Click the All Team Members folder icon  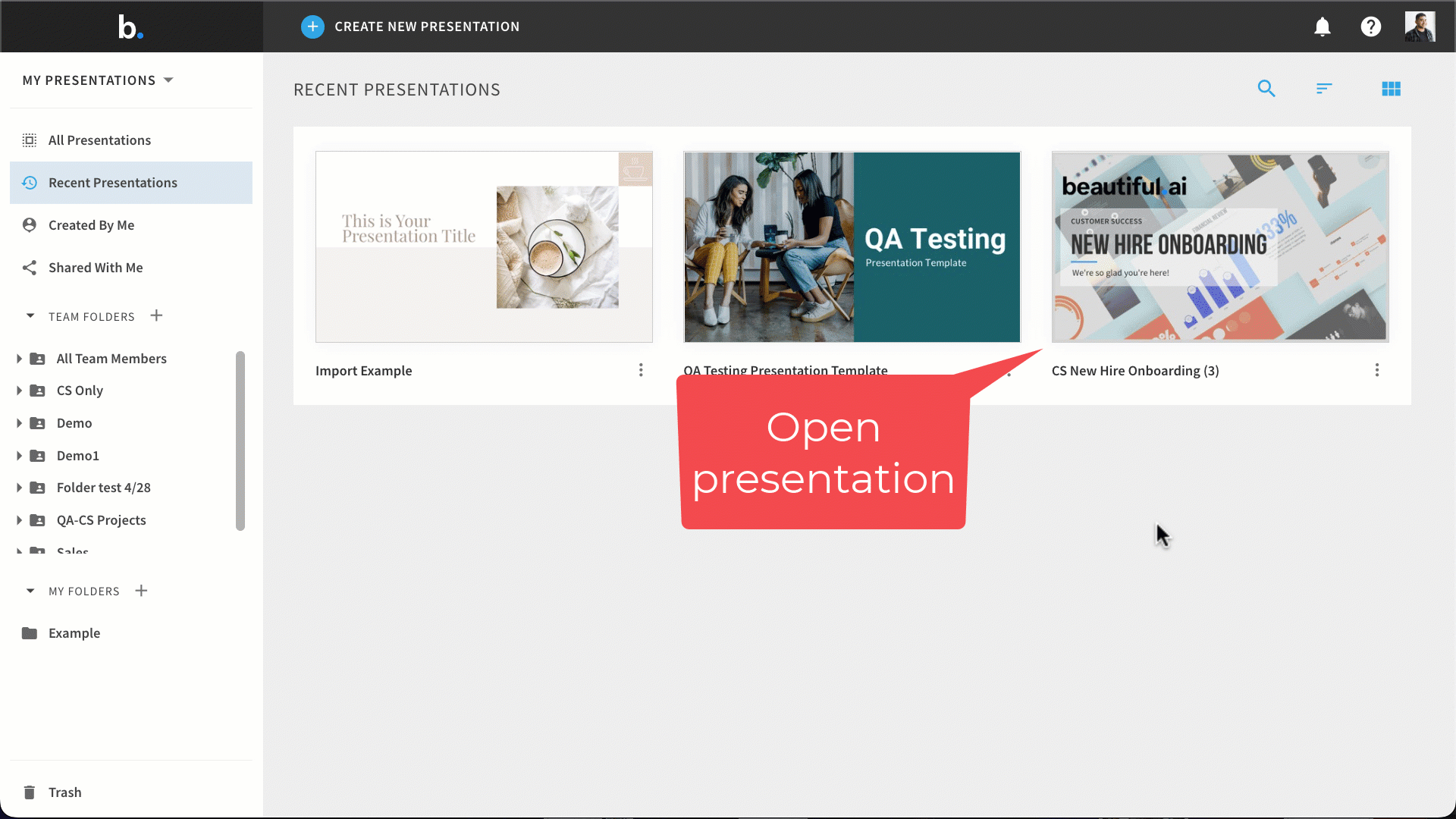click(x=37, y=359)
